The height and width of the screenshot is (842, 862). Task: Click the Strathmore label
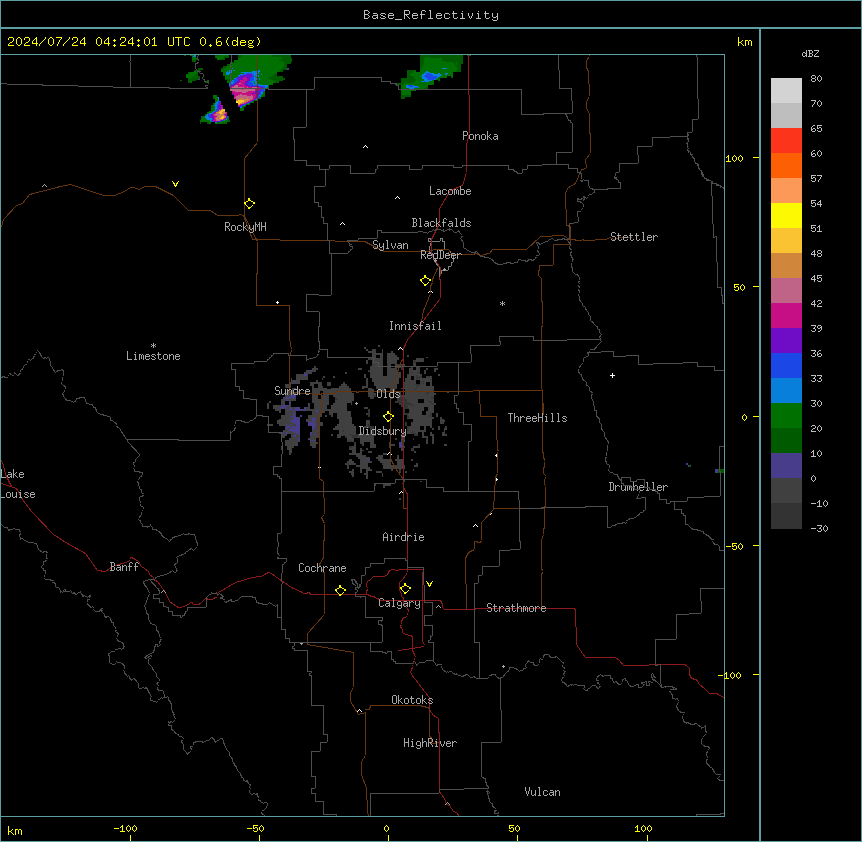[516, 608]
